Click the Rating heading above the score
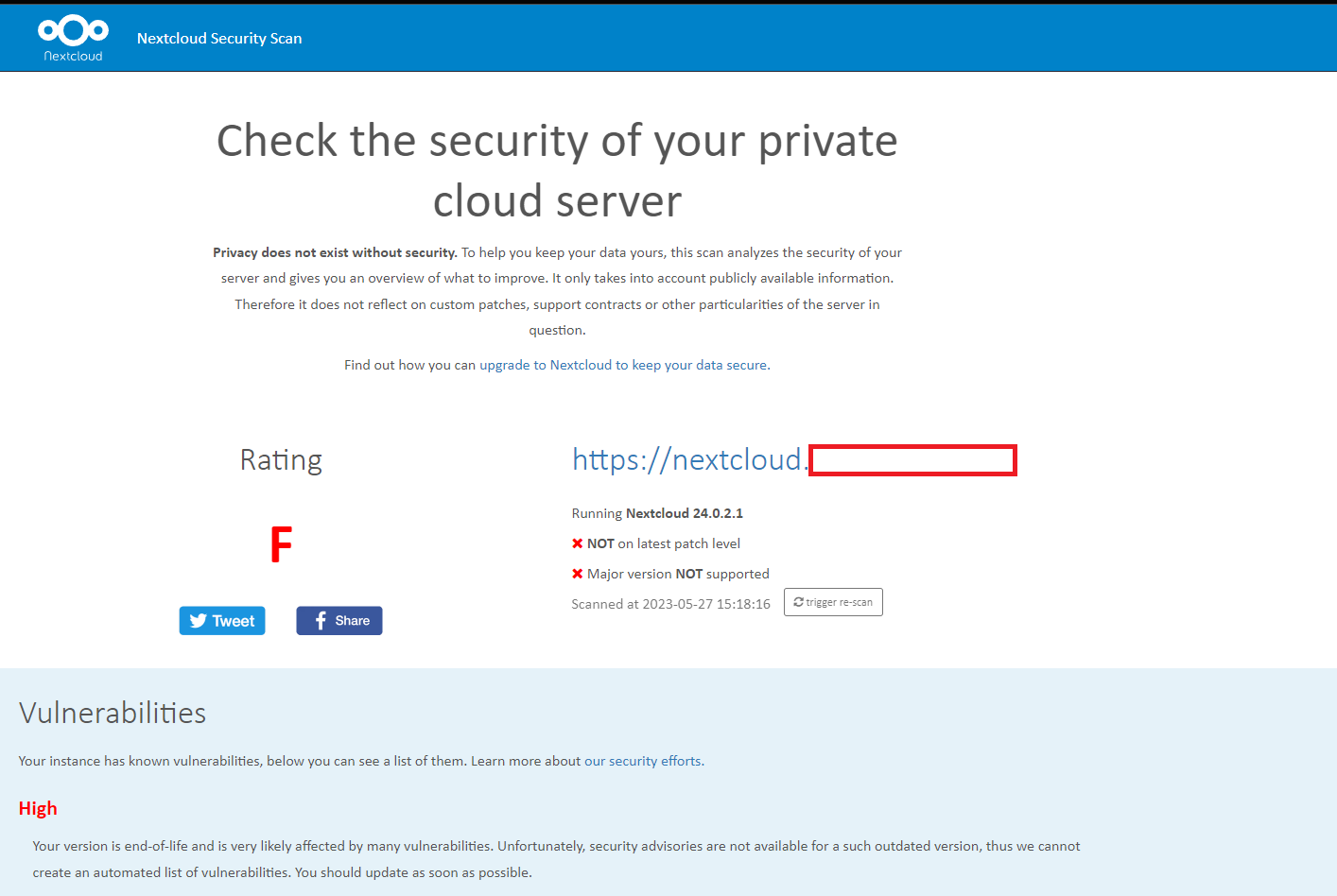This screenshot has width=1337, height=896. pyautogui.click(x=280, y=460)
